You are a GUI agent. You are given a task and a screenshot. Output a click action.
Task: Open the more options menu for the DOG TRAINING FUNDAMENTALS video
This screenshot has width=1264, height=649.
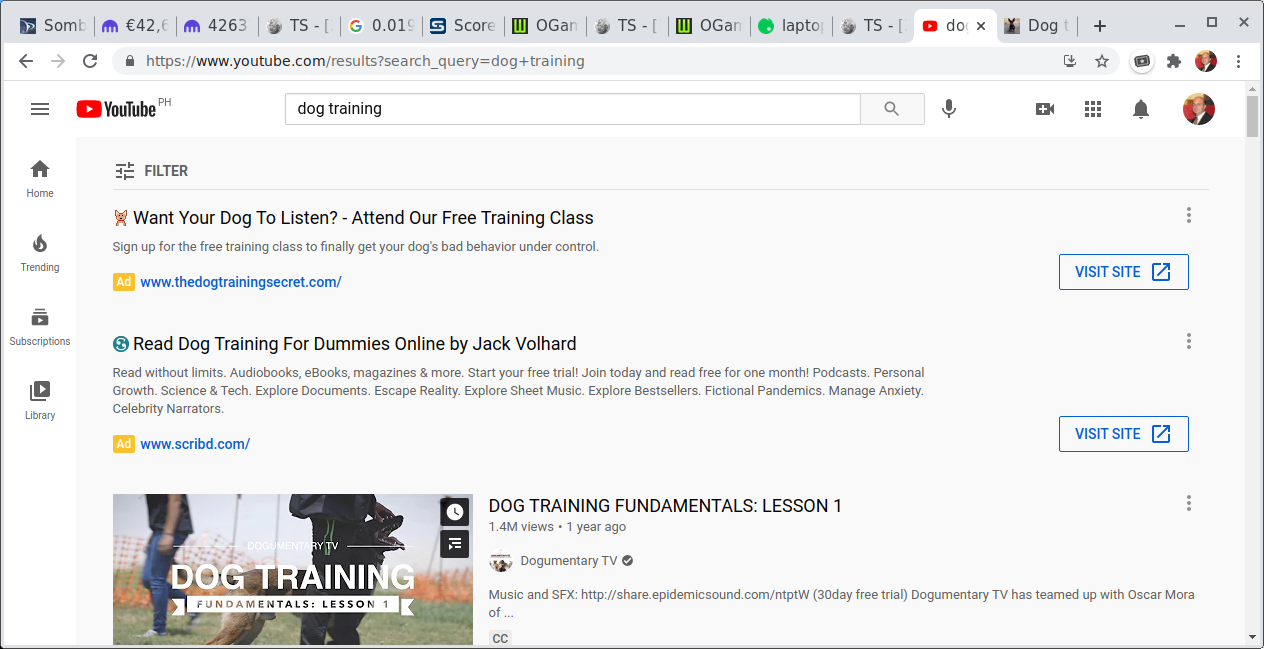[x=1189, y=503]
